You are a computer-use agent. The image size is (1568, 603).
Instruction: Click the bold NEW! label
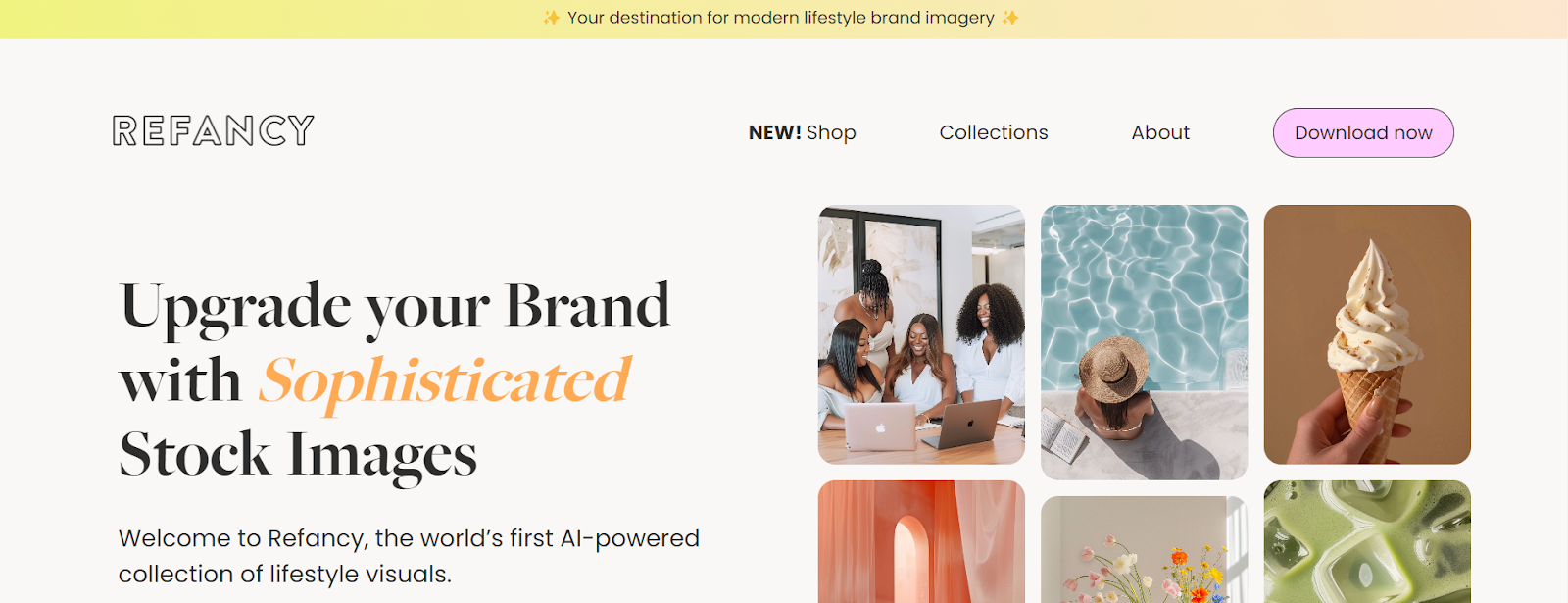(774, 132)
